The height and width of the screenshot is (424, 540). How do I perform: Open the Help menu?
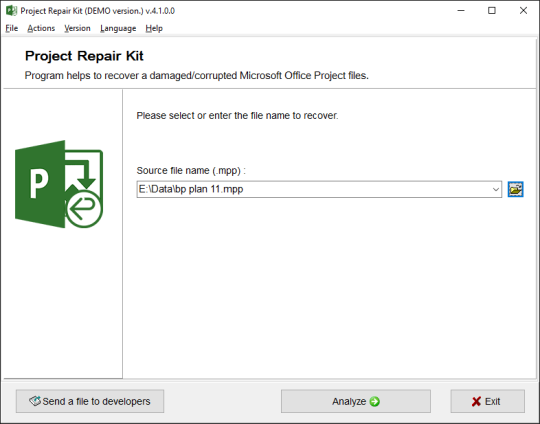pyautogui.click(x=154, y=28)
